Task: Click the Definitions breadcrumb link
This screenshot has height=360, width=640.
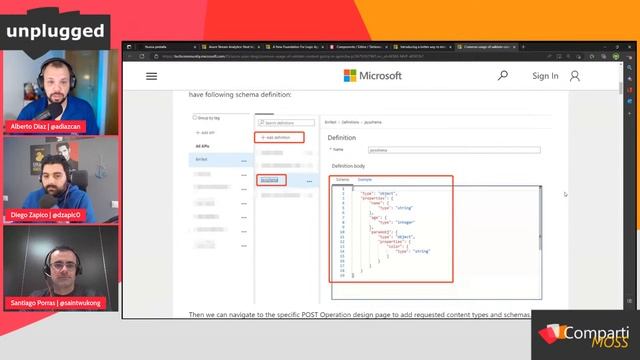Action: pos(350,122)
